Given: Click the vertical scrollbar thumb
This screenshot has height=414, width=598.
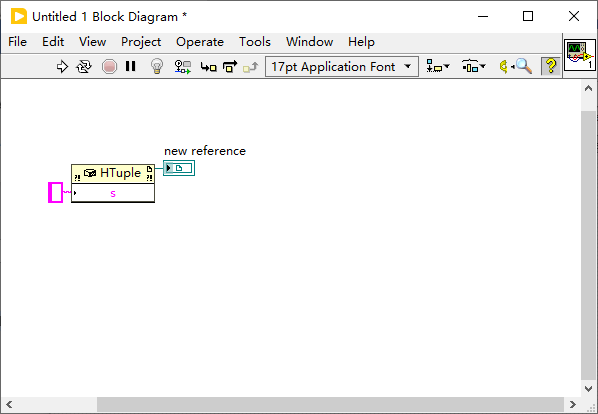Looking at the screenshot, I should (x=588, y=246).
